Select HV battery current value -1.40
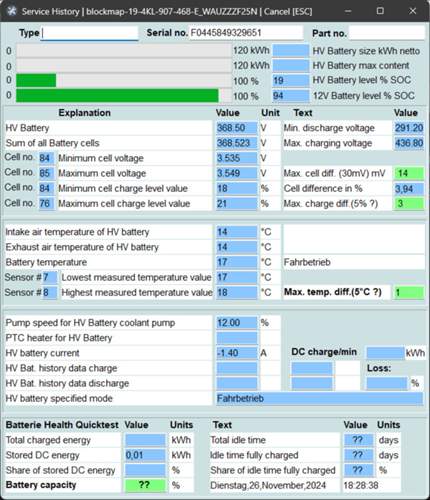The width and height of the screenshot is (430, 500). [237, 353]
